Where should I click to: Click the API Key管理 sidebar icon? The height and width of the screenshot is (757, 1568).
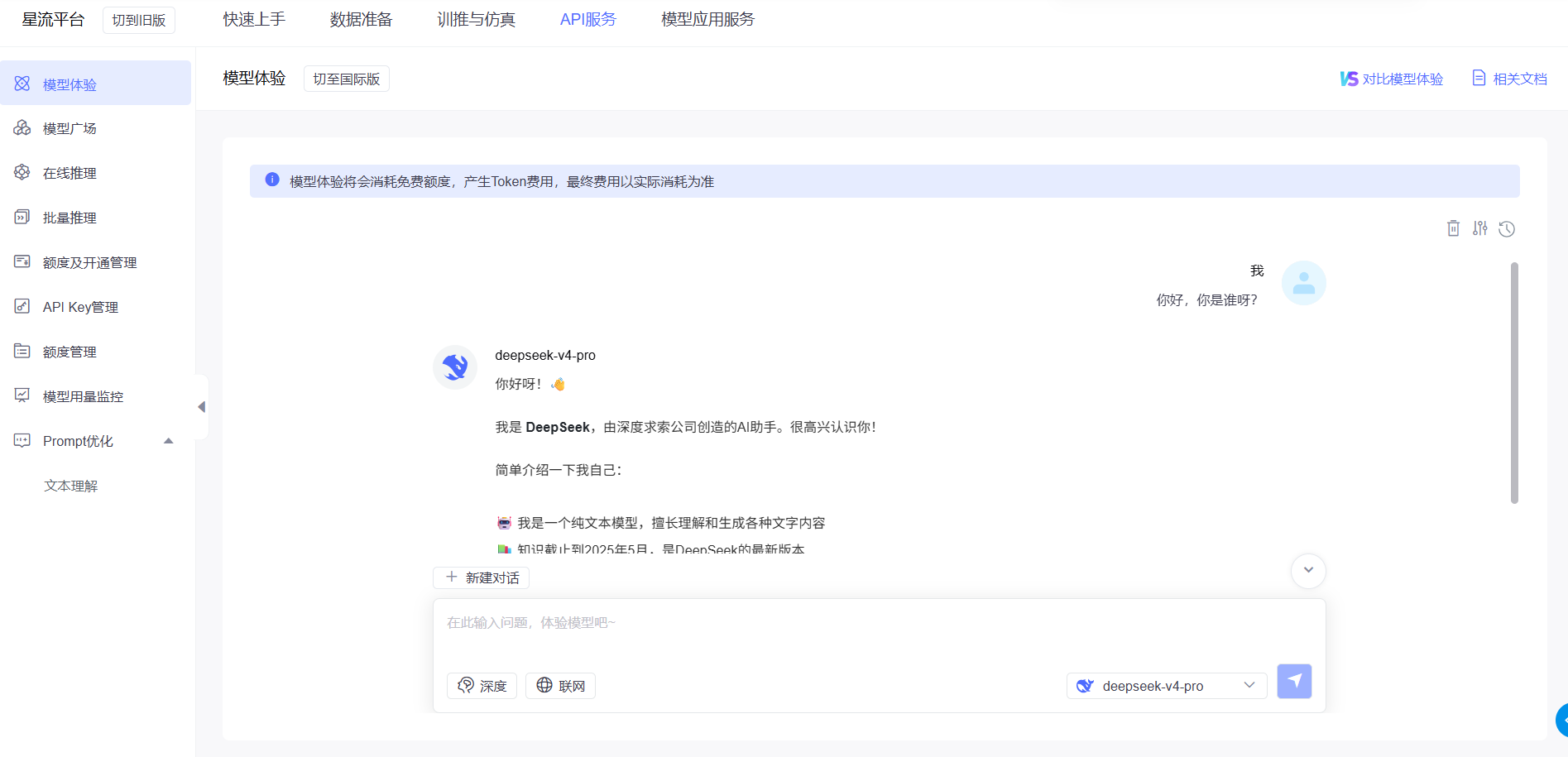coord(22,307)
